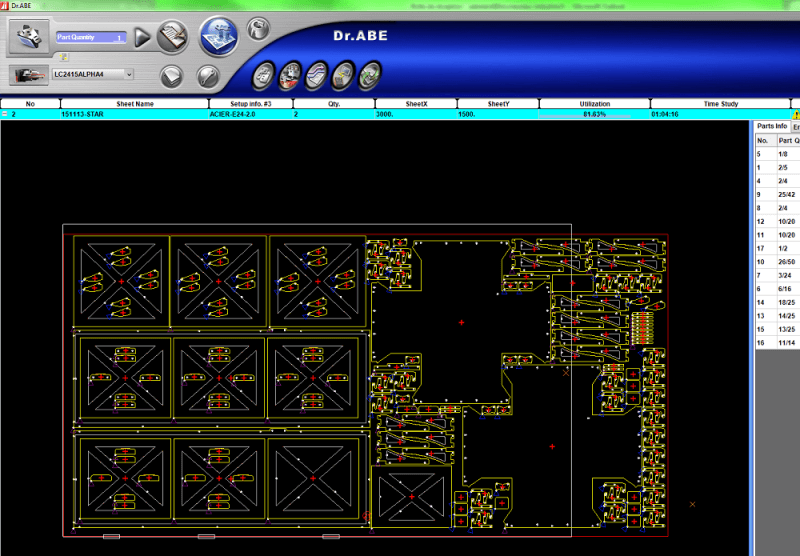
Task: Click the blank sheet stack icon
Action: click(171, 77)
